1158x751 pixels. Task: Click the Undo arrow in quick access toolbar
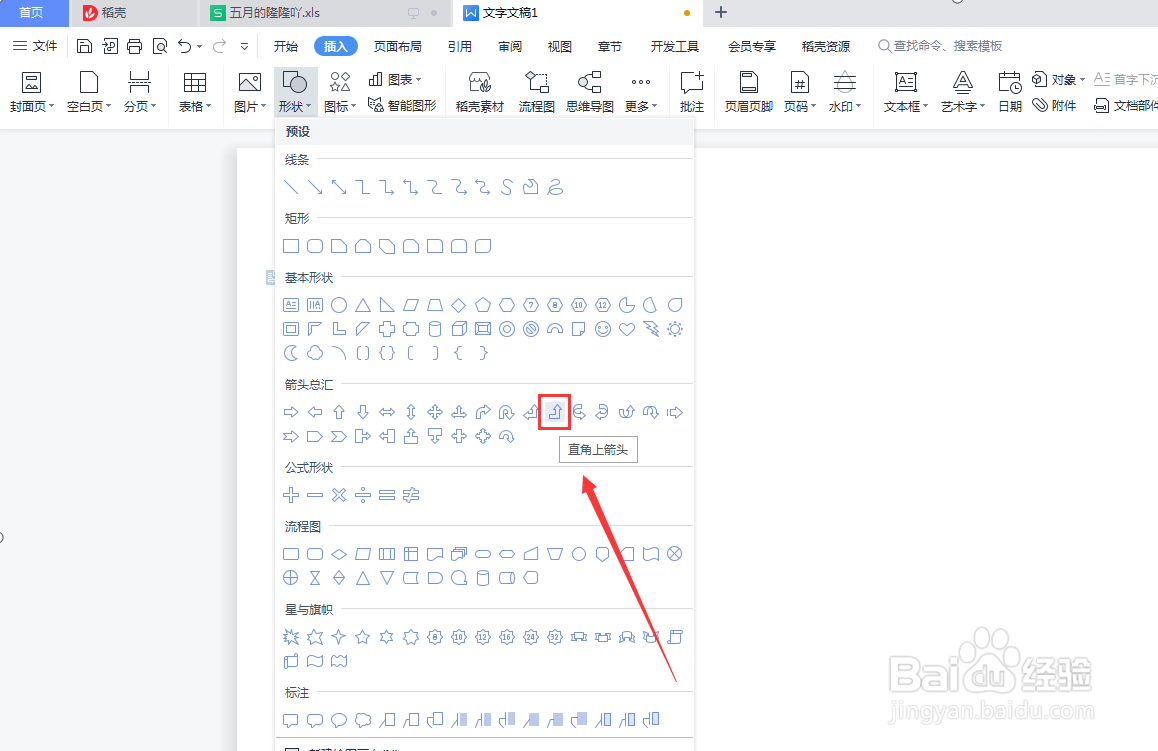coord(186,45)
